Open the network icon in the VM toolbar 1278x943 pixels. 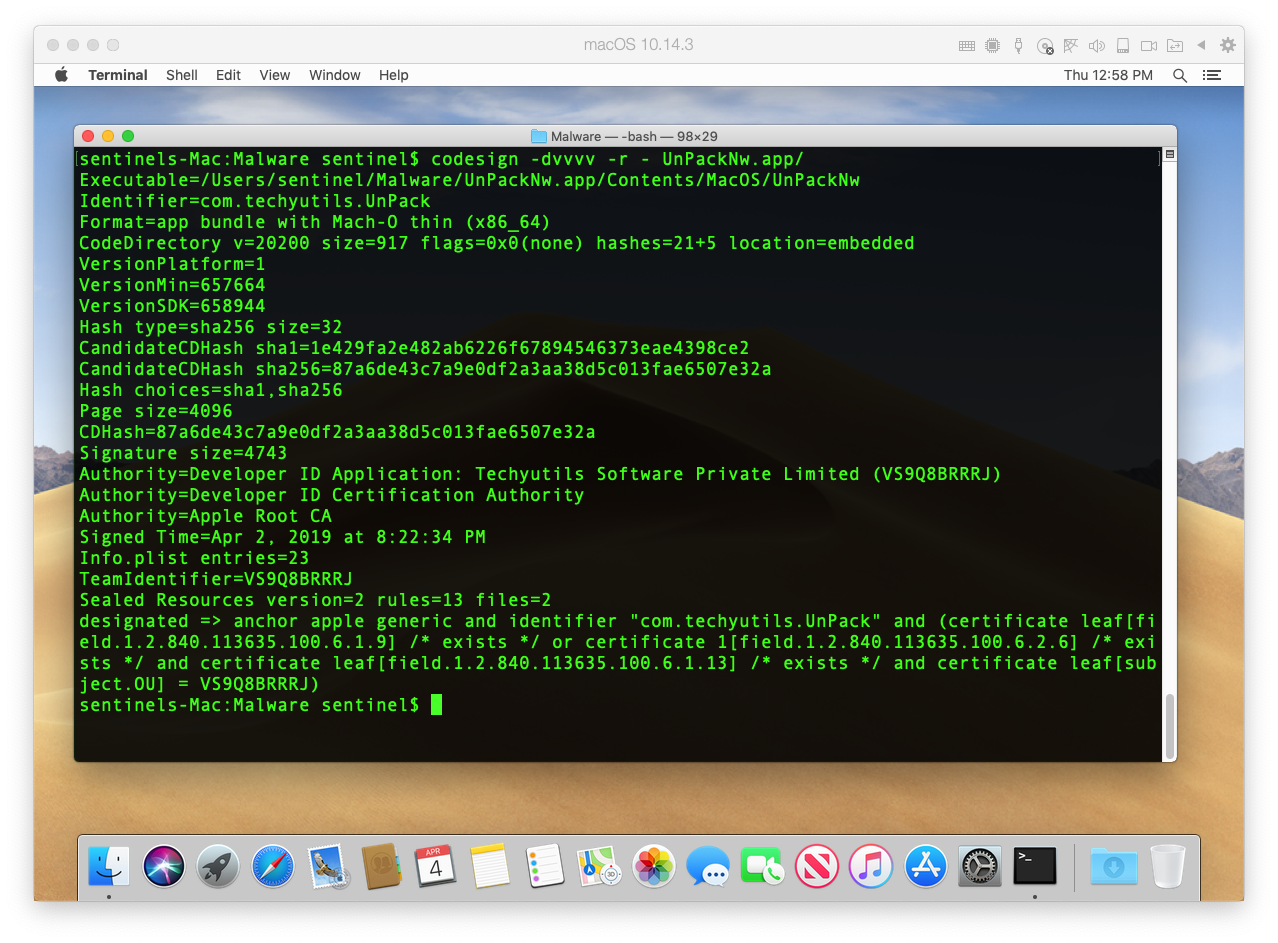1071,46
